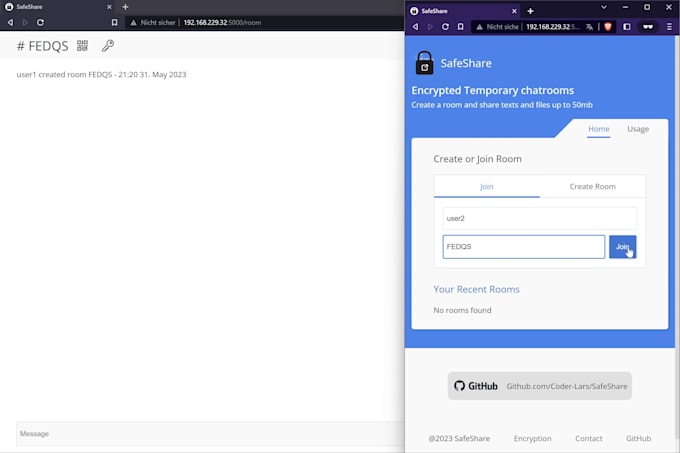The width and height of the screenshot is (680, 453).
Task: Click the blue Join button
Action: tap(622, 247)
